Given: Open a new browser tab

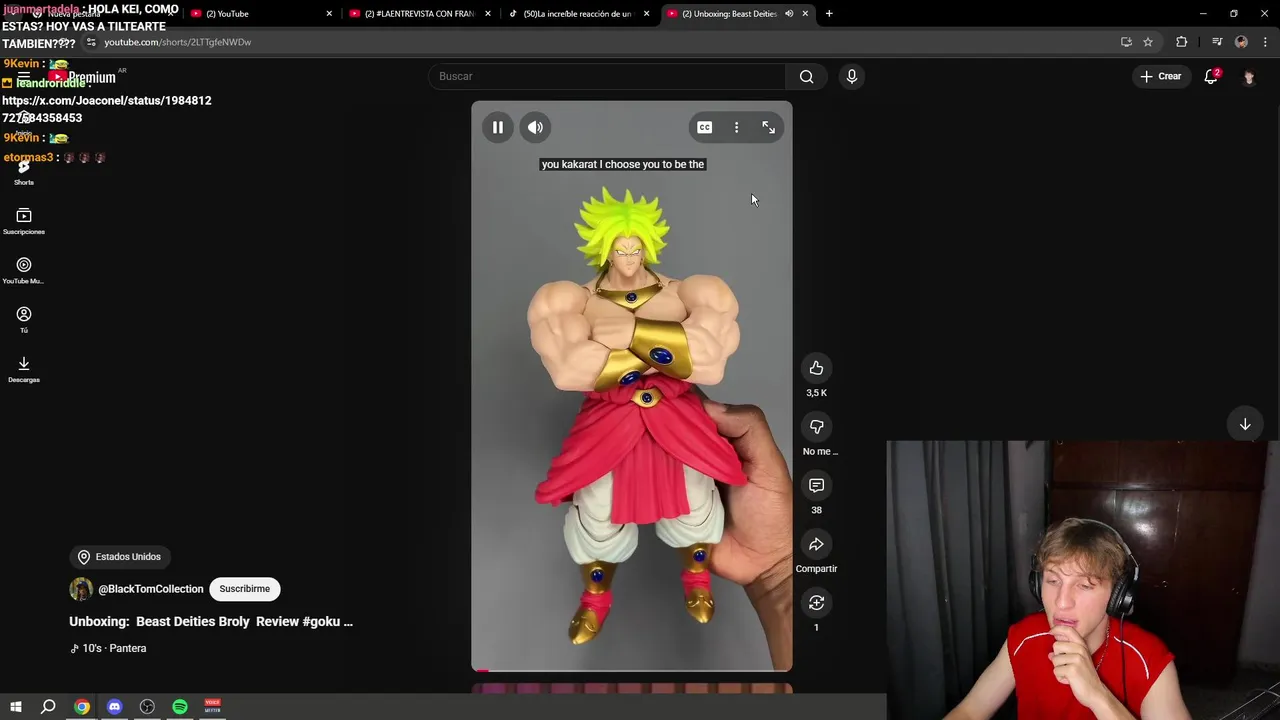Looking at the screenshot, I should [829, 14].
